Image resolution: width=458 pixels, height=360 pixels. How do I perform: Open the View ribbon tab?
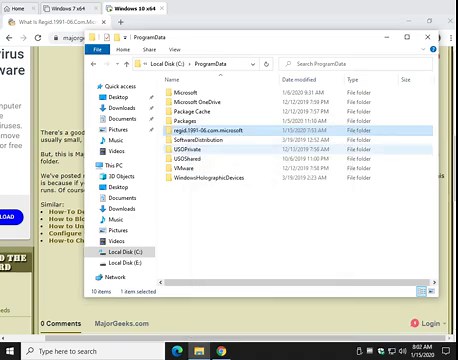tap(174, 49)
